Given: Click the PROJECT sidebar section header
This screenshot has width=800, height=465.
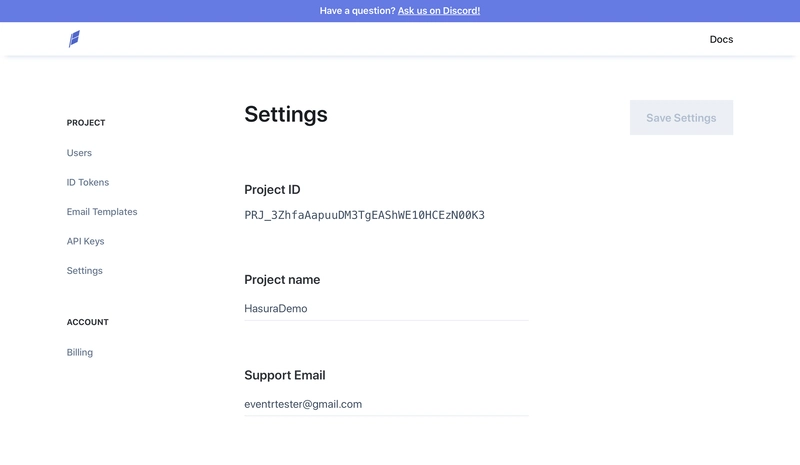Looking at the screenshot, I should coord(86,123).
